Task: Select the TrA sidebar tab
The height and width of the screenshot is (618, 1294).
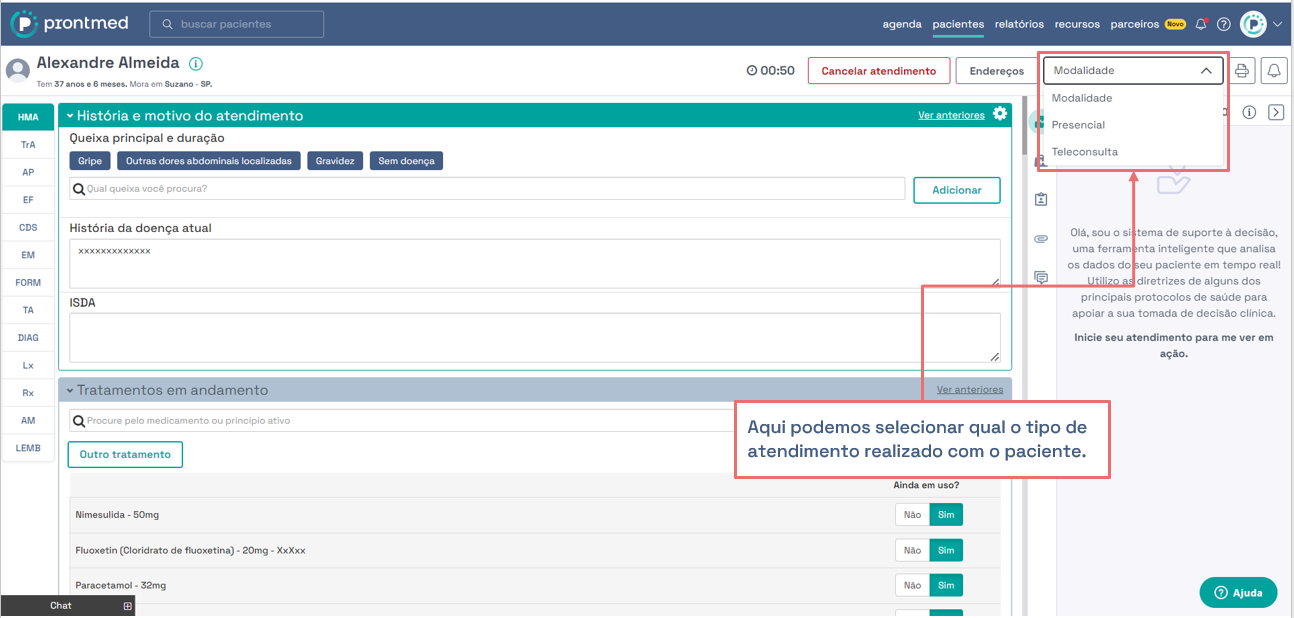Action: pyautogui.click(x=28, y=145)
